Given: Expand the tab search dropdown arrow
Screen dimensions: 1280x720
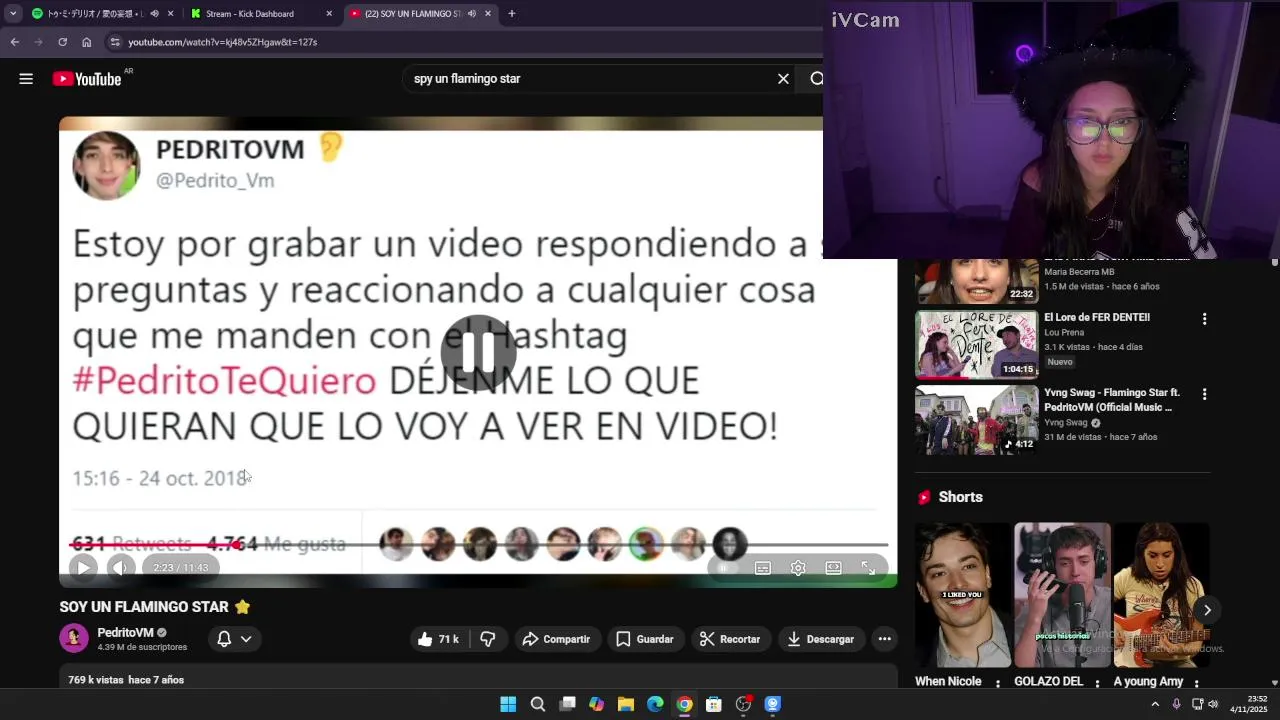Looking at the screenshot, I should 13,14.
